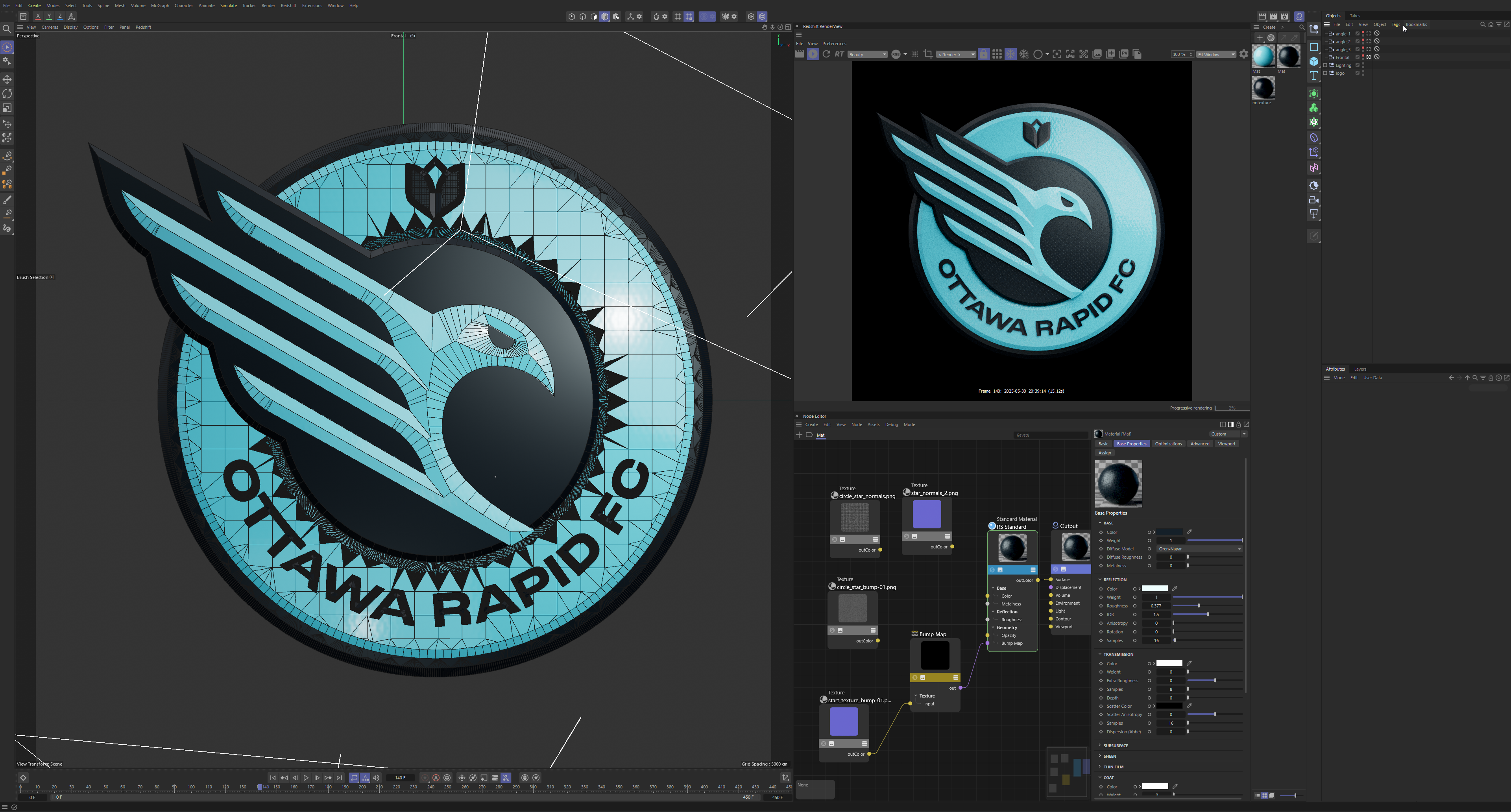
Task: Open the Diffuse Model Oren-Nayar dropdown
Action: tap(1199, 549)
